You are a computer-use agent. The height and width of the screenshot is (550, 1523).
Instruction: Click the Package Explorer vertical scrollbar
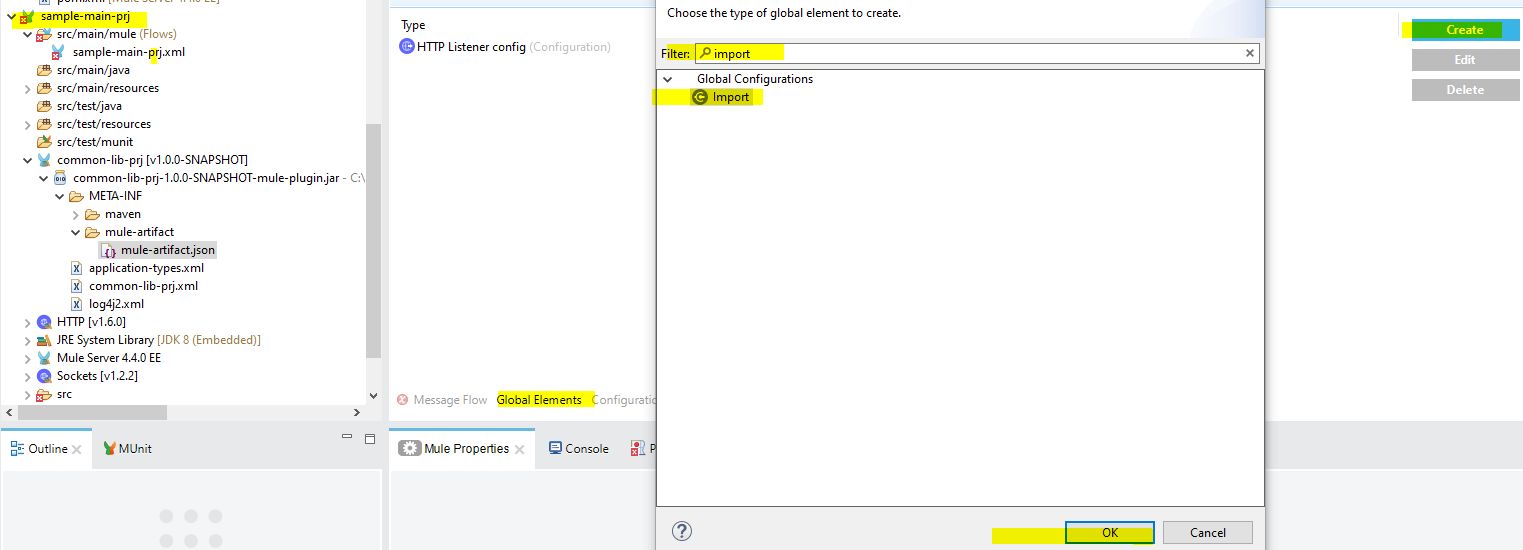(x=374, y=240)
